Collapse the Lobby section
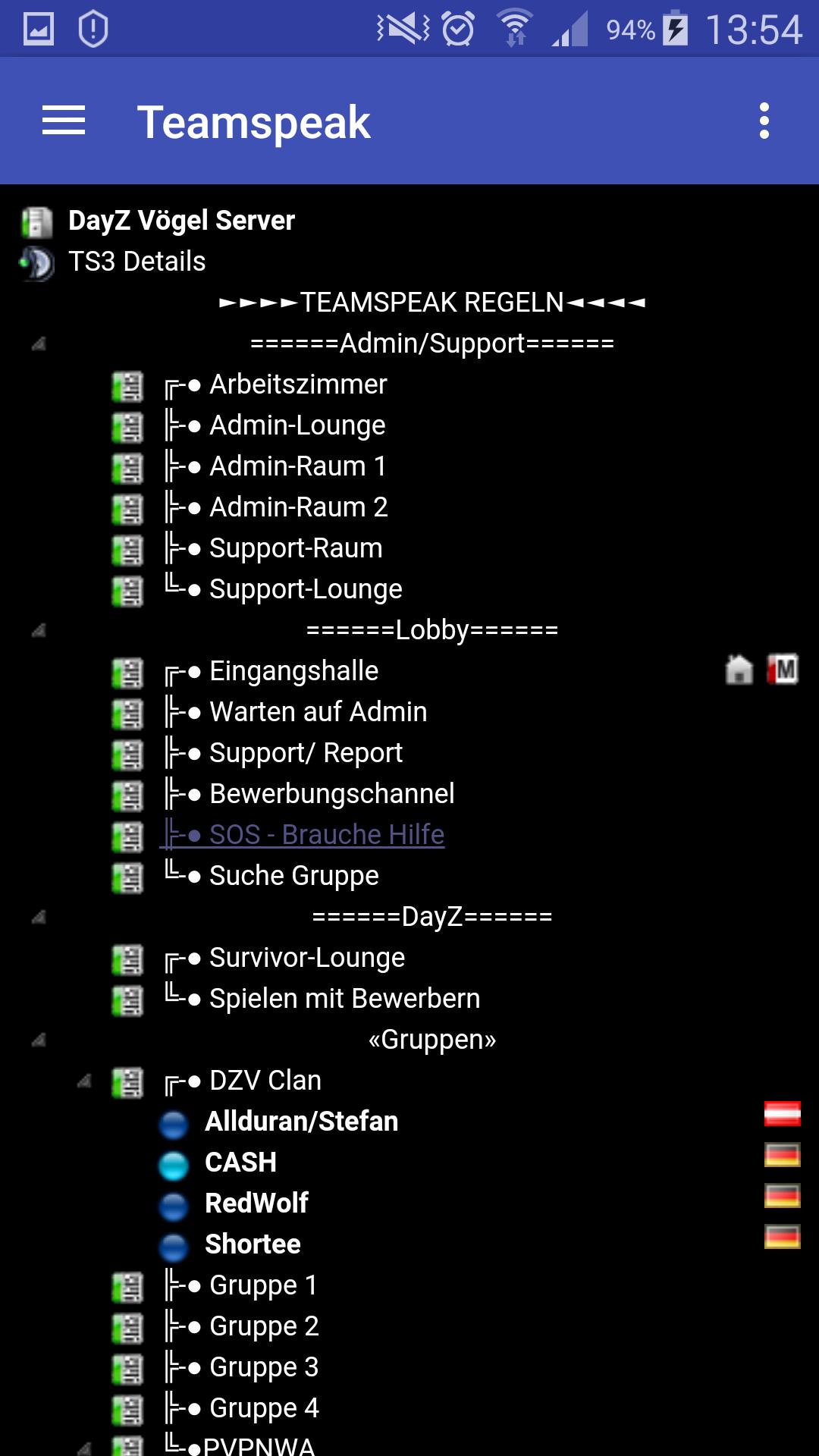 point(39,630)
